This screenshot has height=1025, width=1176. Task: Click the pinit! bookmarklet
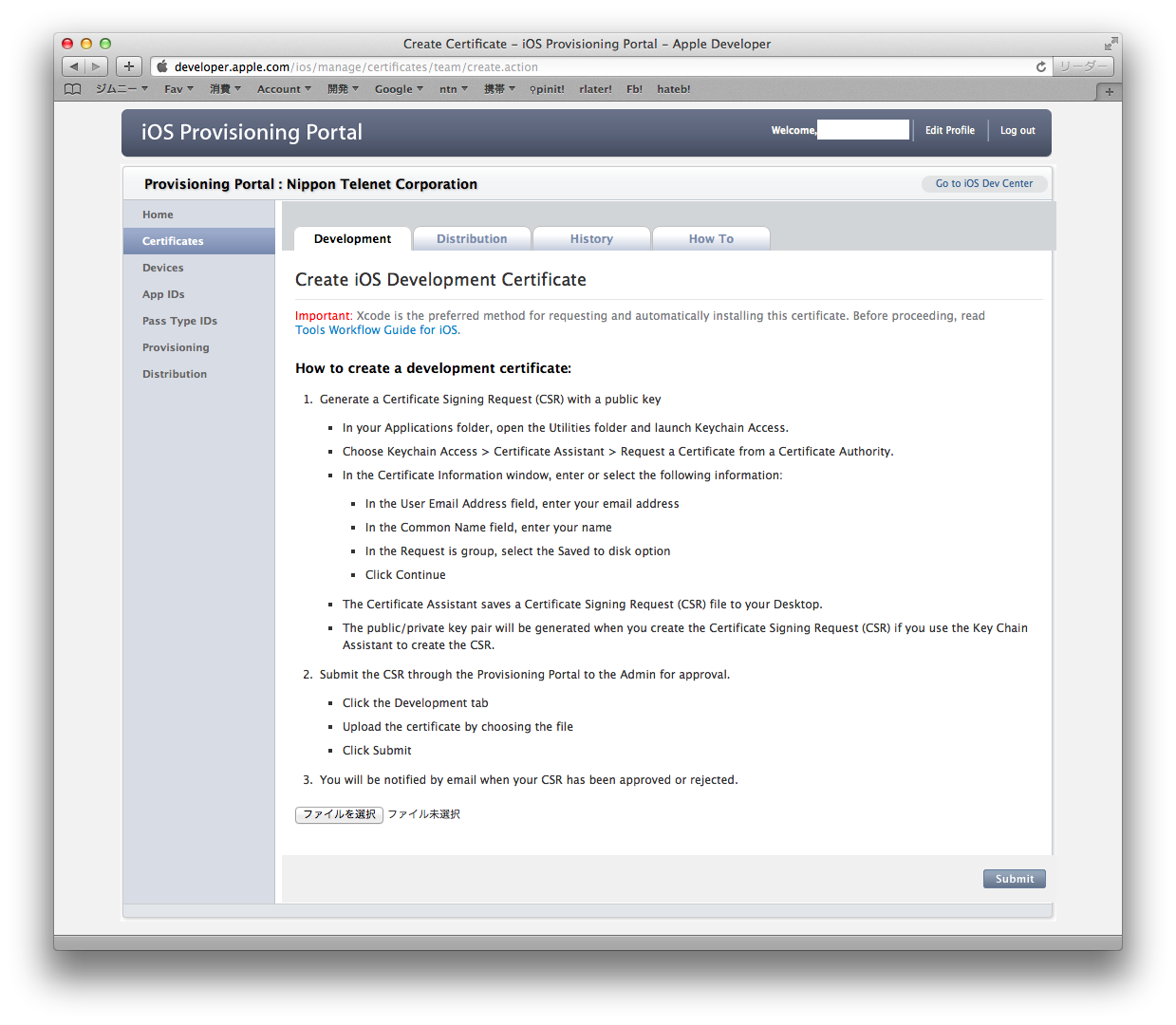pyautogui.click(x=547, y=89)
